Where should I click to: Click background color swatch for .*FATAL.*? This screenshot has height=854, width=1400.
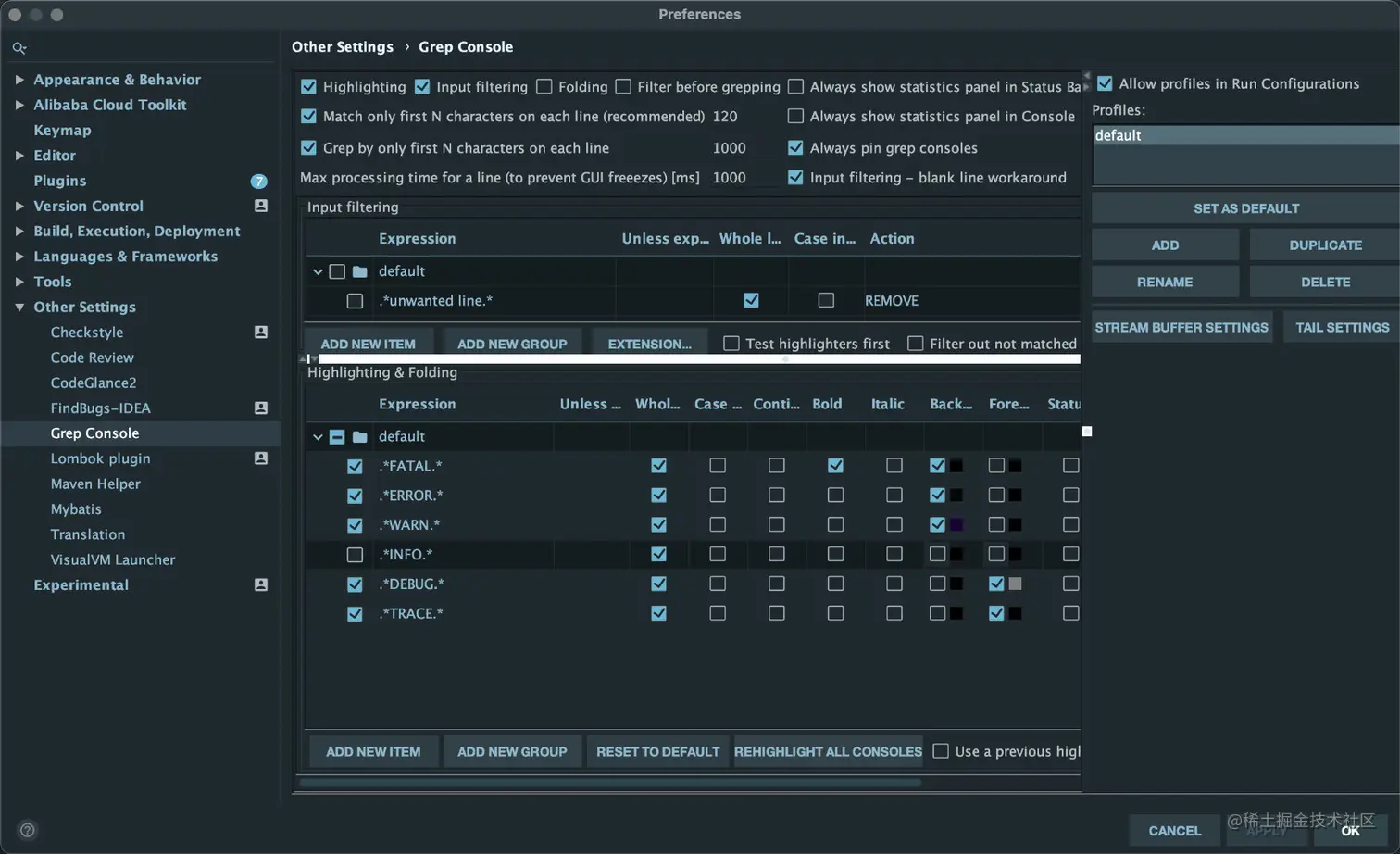coord(956,466)
